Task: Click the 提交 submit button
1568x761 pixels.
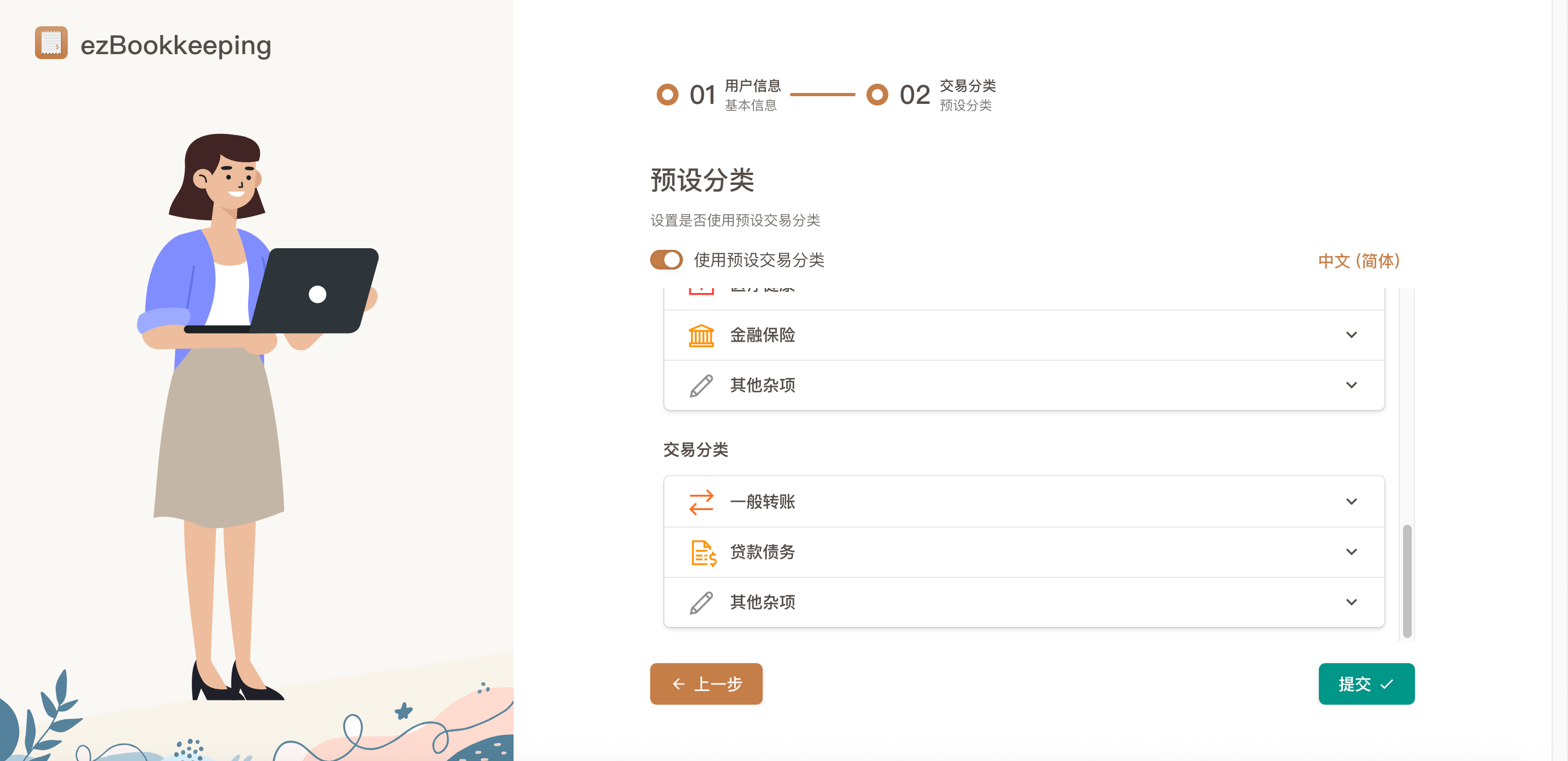Action: click(x=1366, y=683)
